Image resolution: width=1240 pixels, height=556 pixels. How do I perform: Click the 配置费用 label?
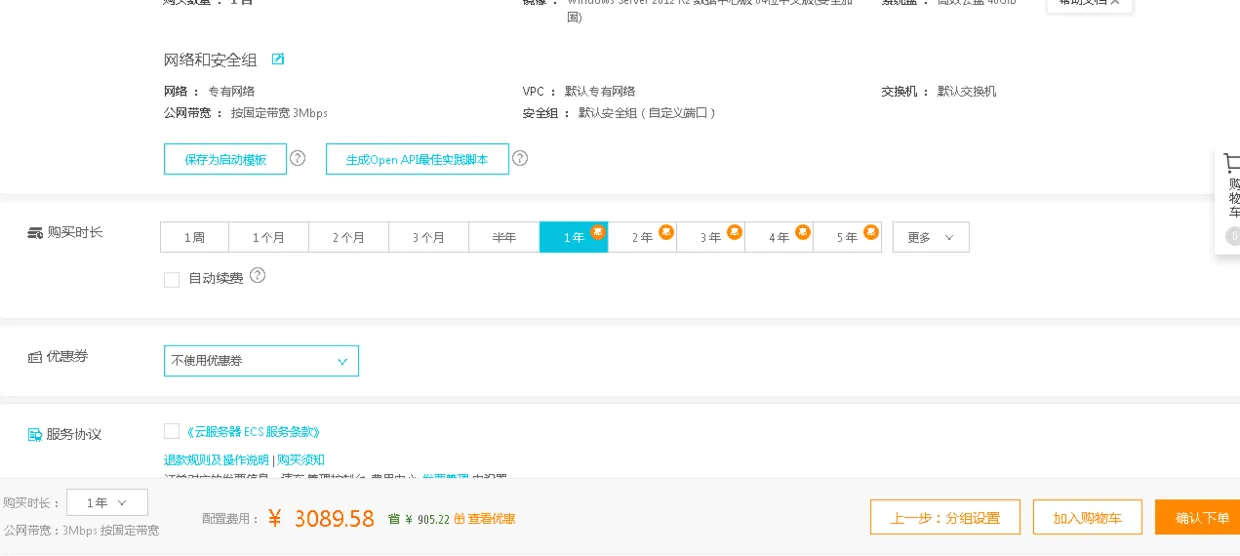tap(230, 519)
